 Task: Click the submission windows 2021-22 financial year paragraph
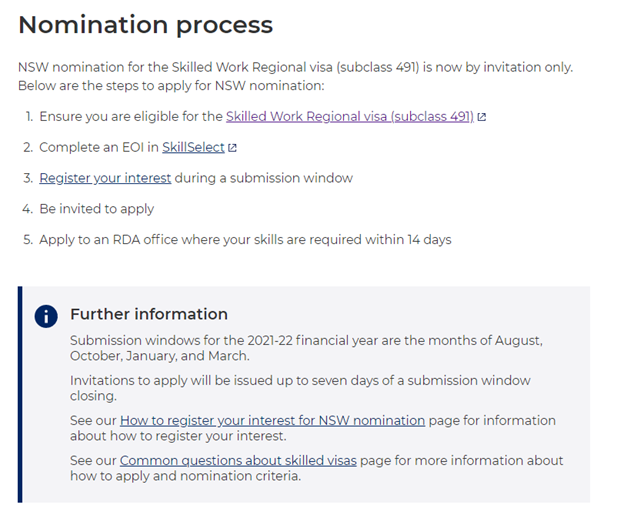tap(306, 348)
